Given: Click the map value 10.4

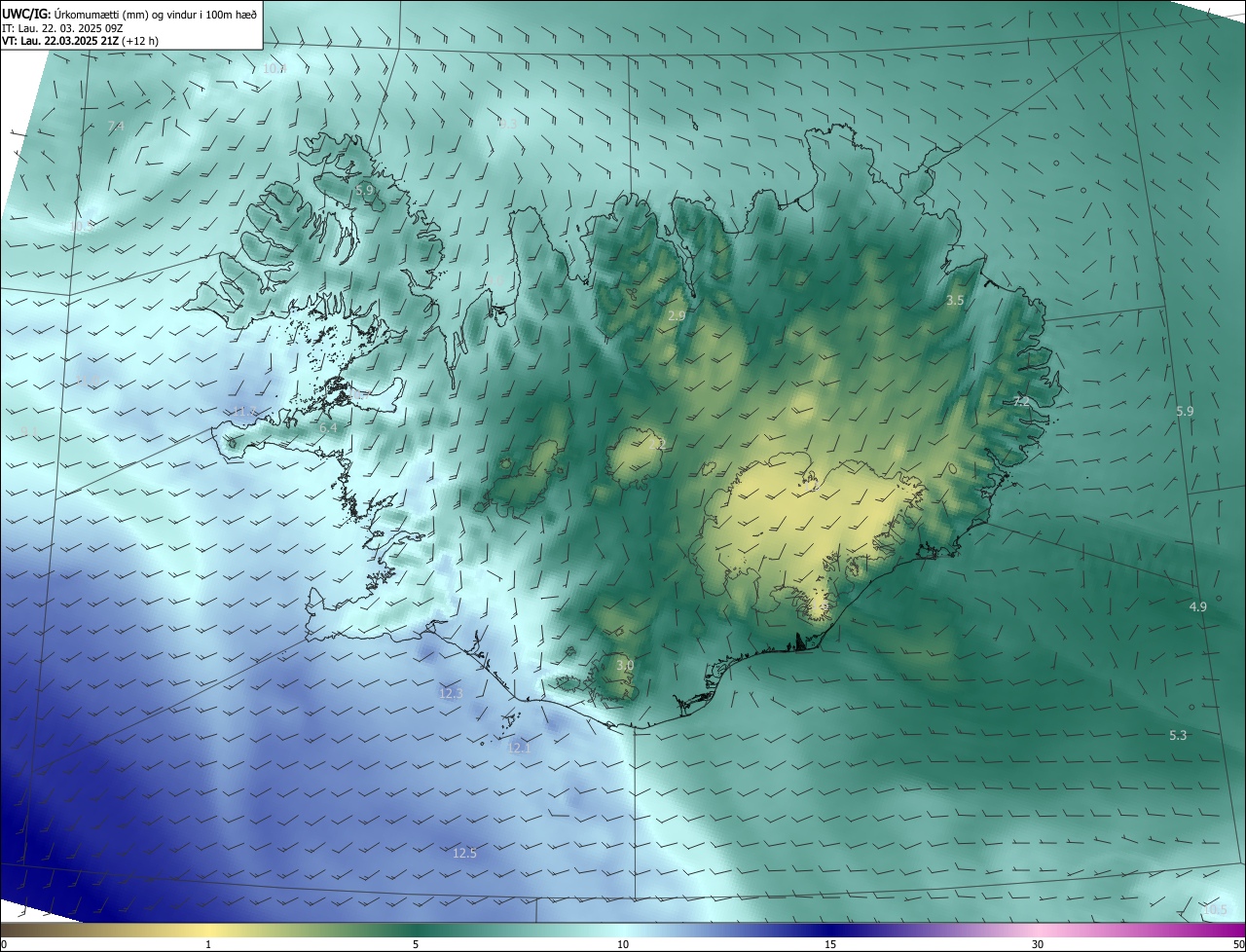Looking at the screenshot, I should pos(275,68).
